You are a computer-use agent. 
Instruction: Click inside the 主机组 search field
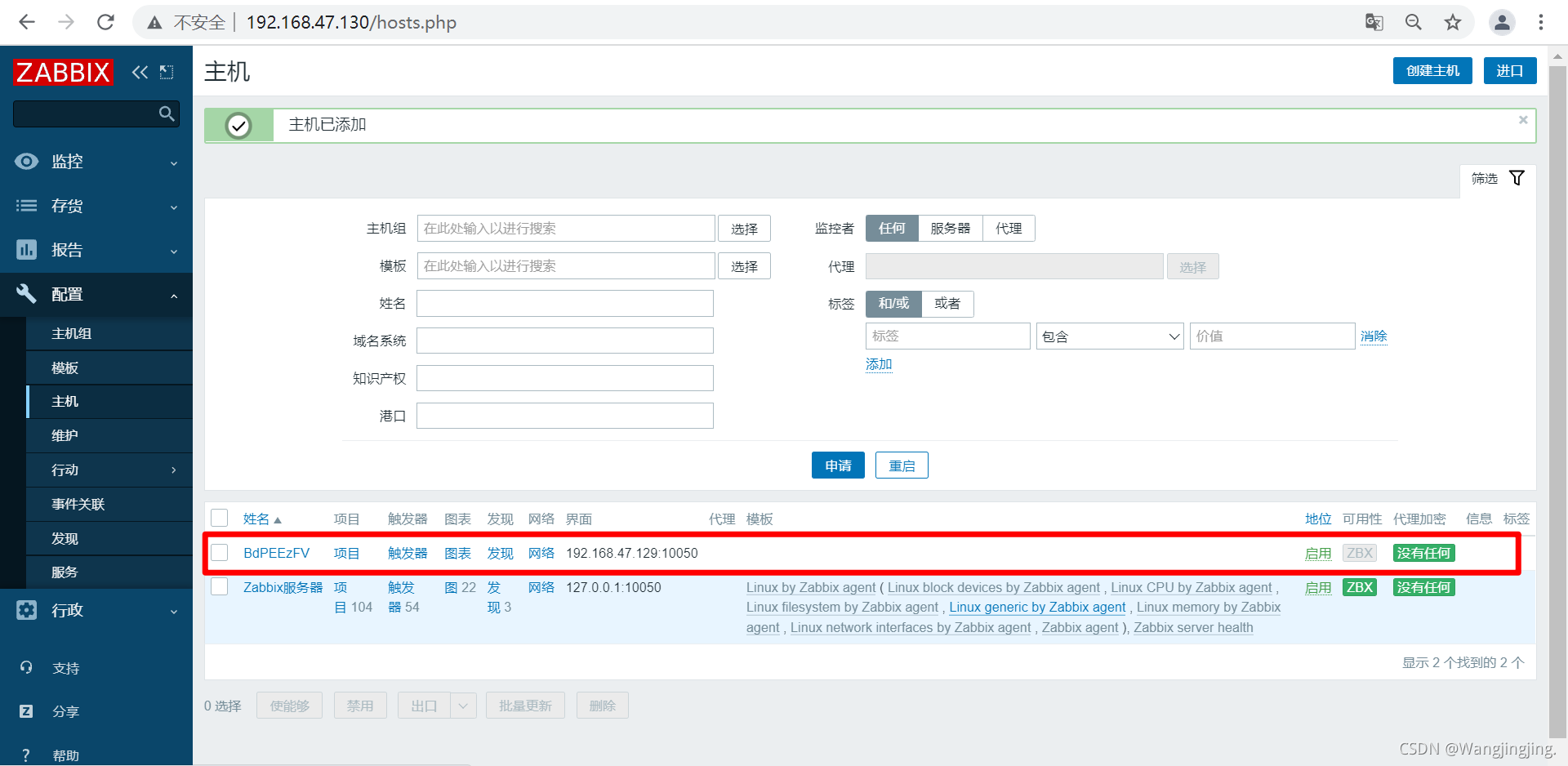(566, 229)
